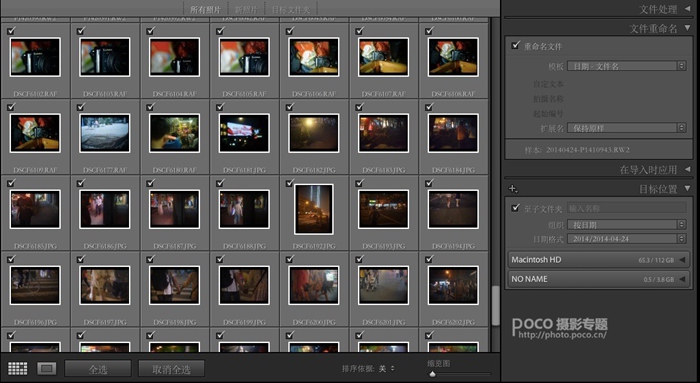Uncheck the photo DSCF6102.RAF
This screenshot has height=383, width=700.
tap(11, 31)
